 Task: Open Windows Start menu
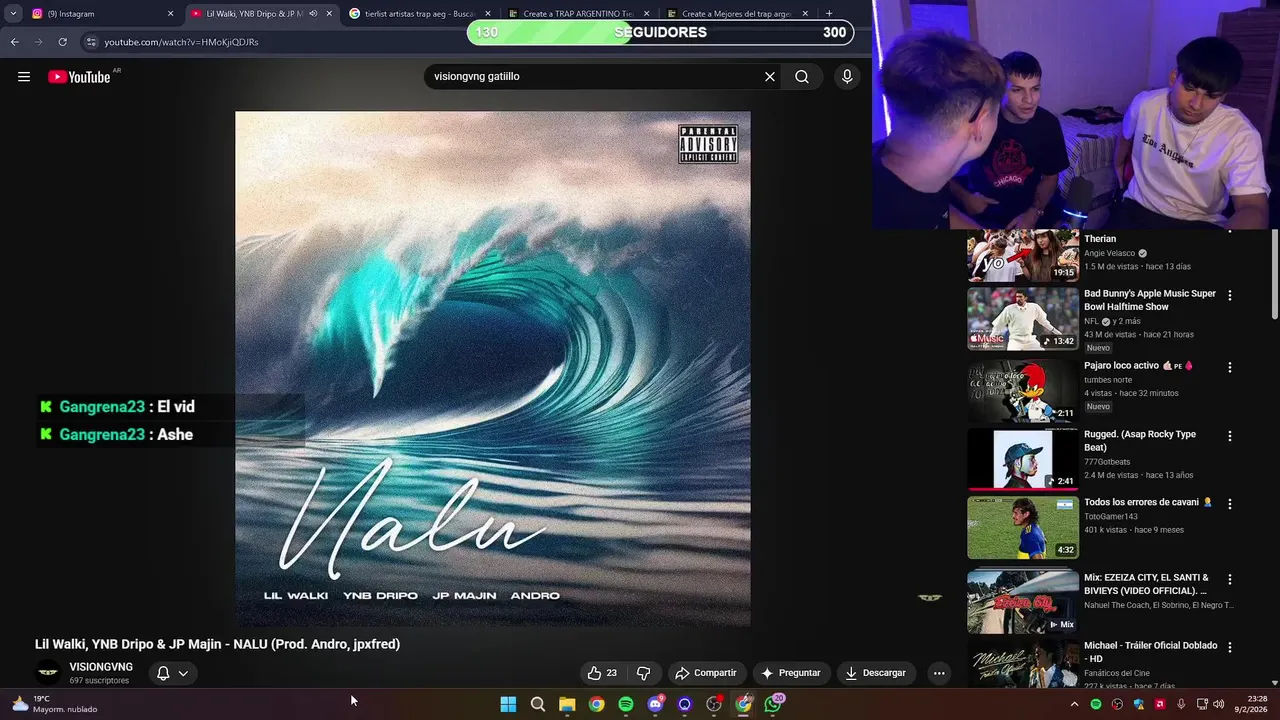(508, 704)
